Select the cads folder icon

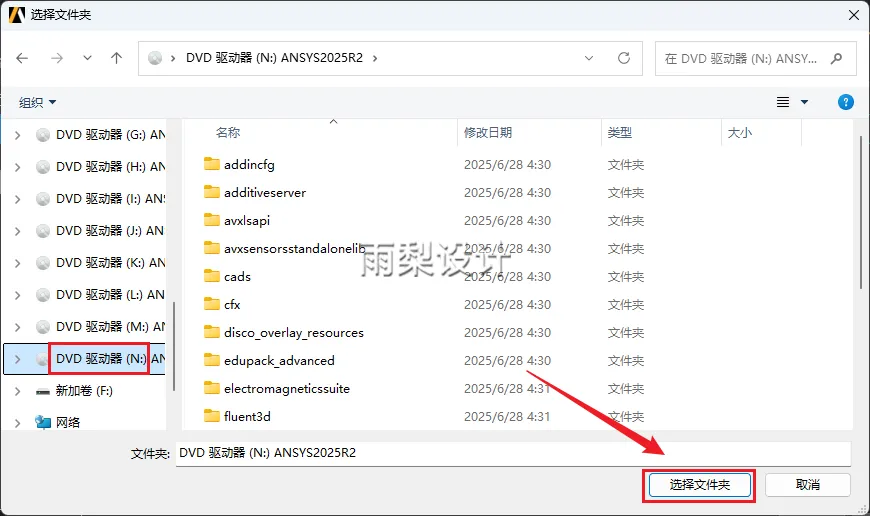click(x=211, y=276)
